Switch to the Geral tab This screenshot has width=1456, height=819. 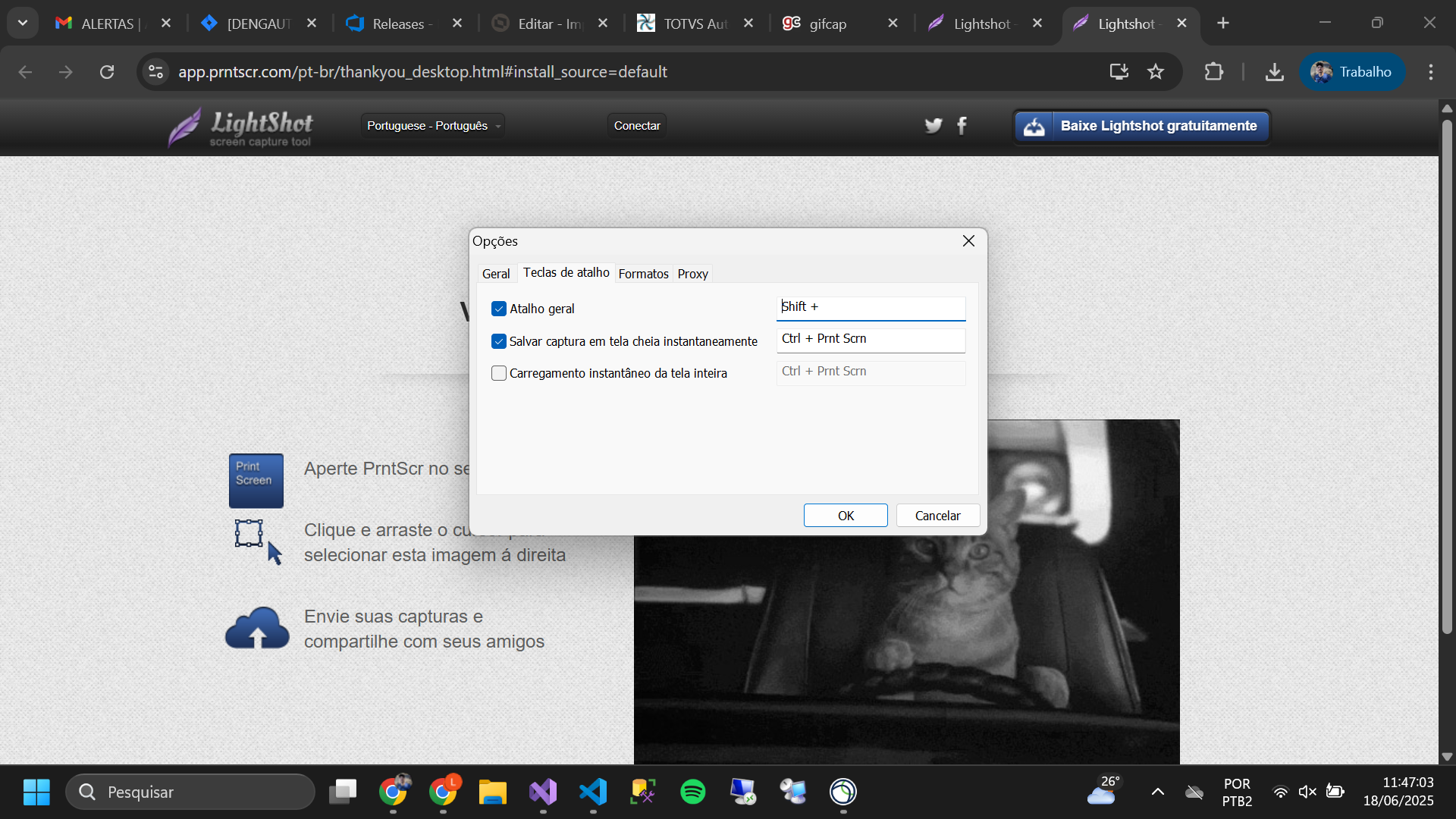tap(496, 274)
